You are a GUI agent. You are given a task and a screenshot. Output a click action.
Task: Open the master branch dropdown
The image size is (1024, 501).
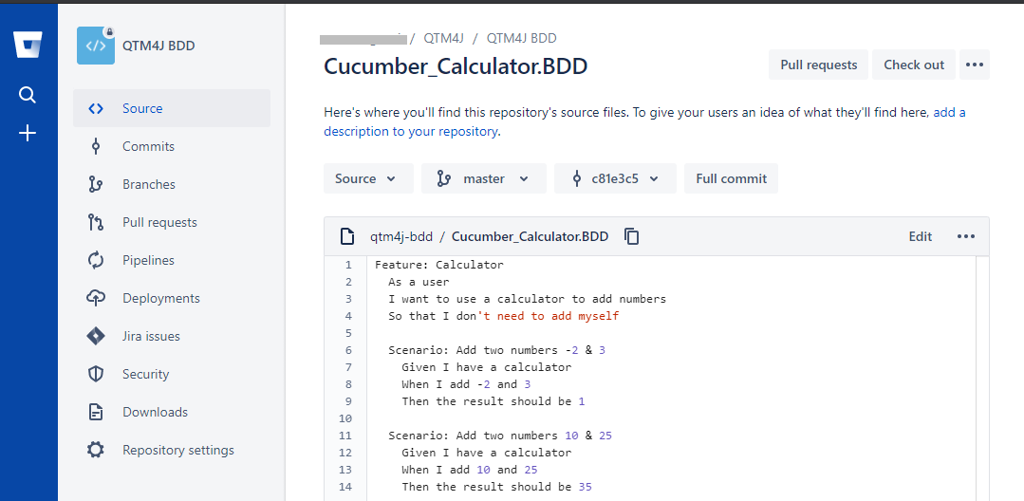pos(484,178)
